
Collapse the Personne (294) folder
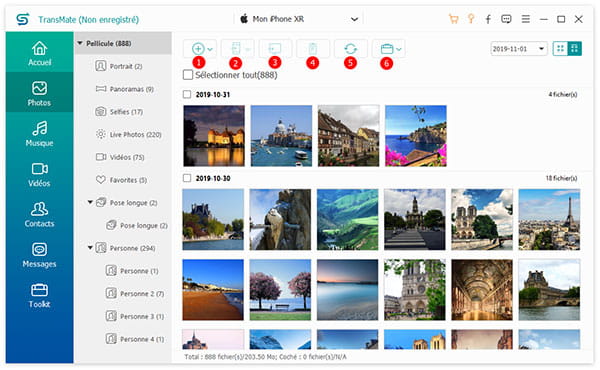90,248
